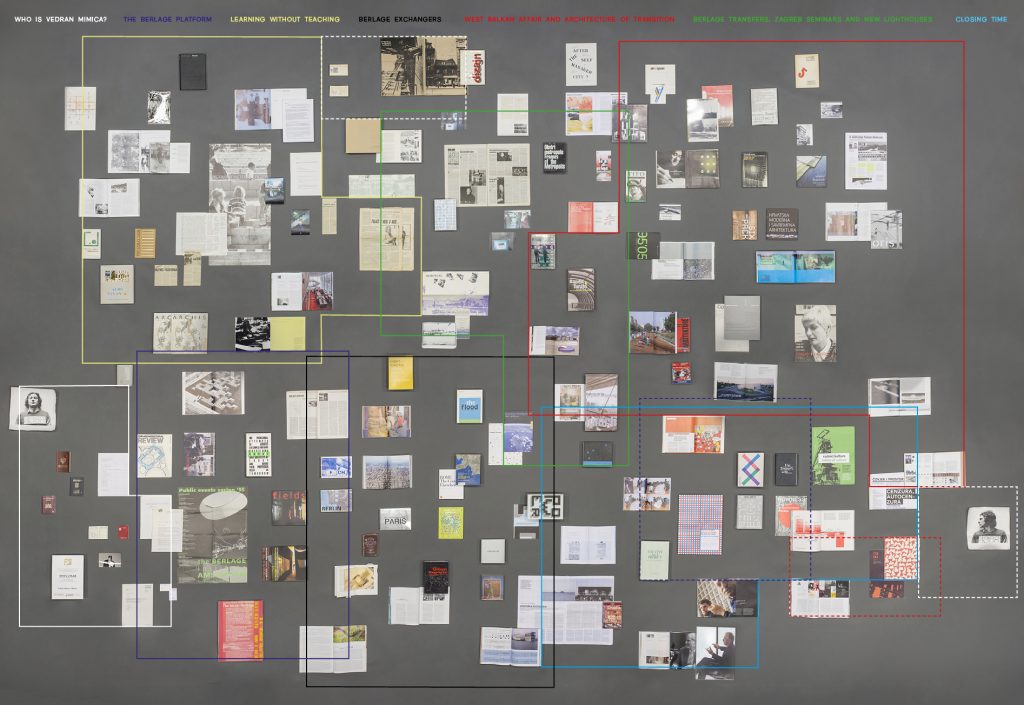Open the 'After the Self Managed City' poster
Image resolution: width=1024 pixels, height=705 pixels.
pyautogui.click(x=581, y=65)
